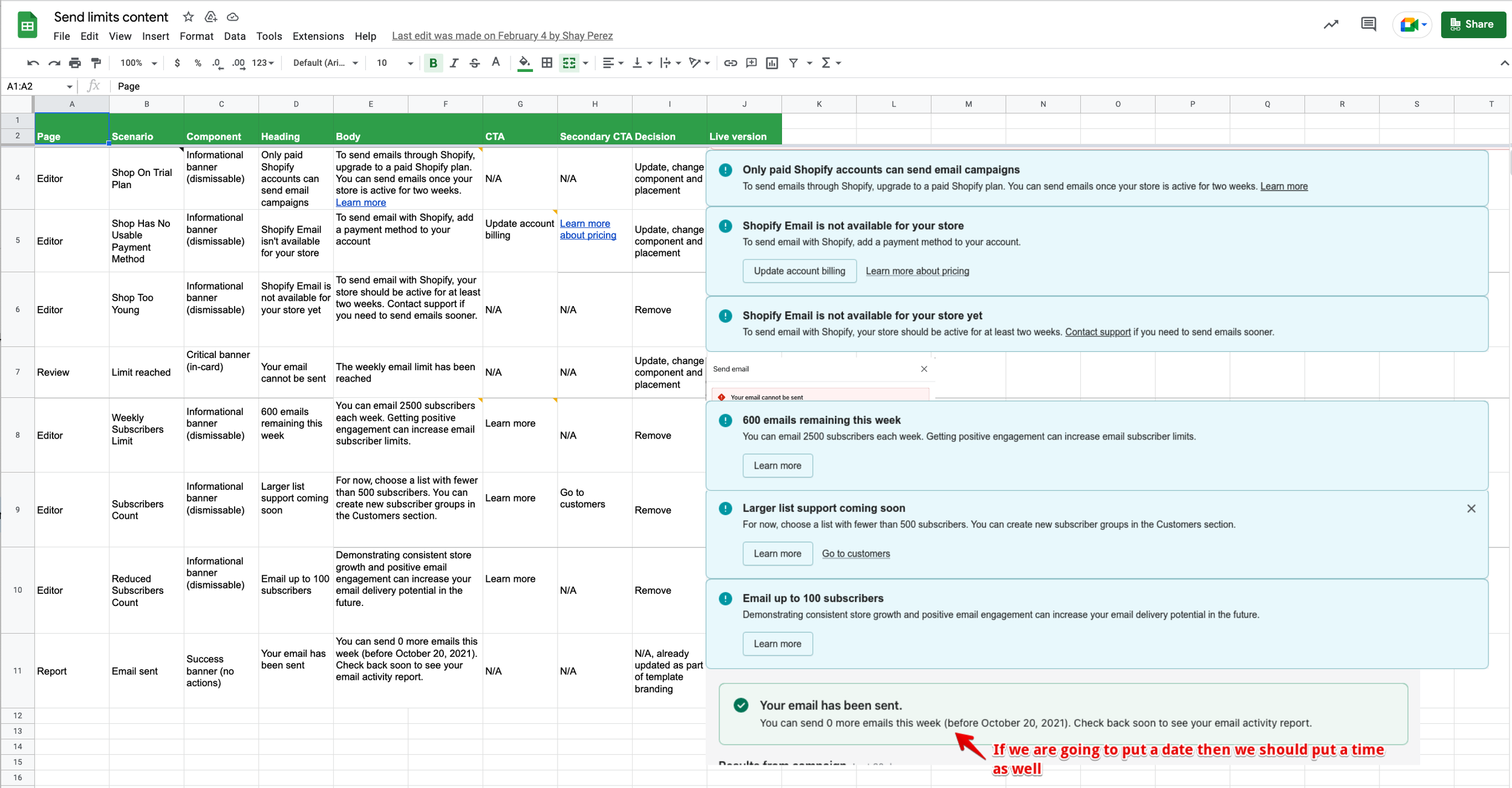This screenshot has width=1512, height=788.
Task: Open the Google Sheets home icon
Action: point(27,25)
